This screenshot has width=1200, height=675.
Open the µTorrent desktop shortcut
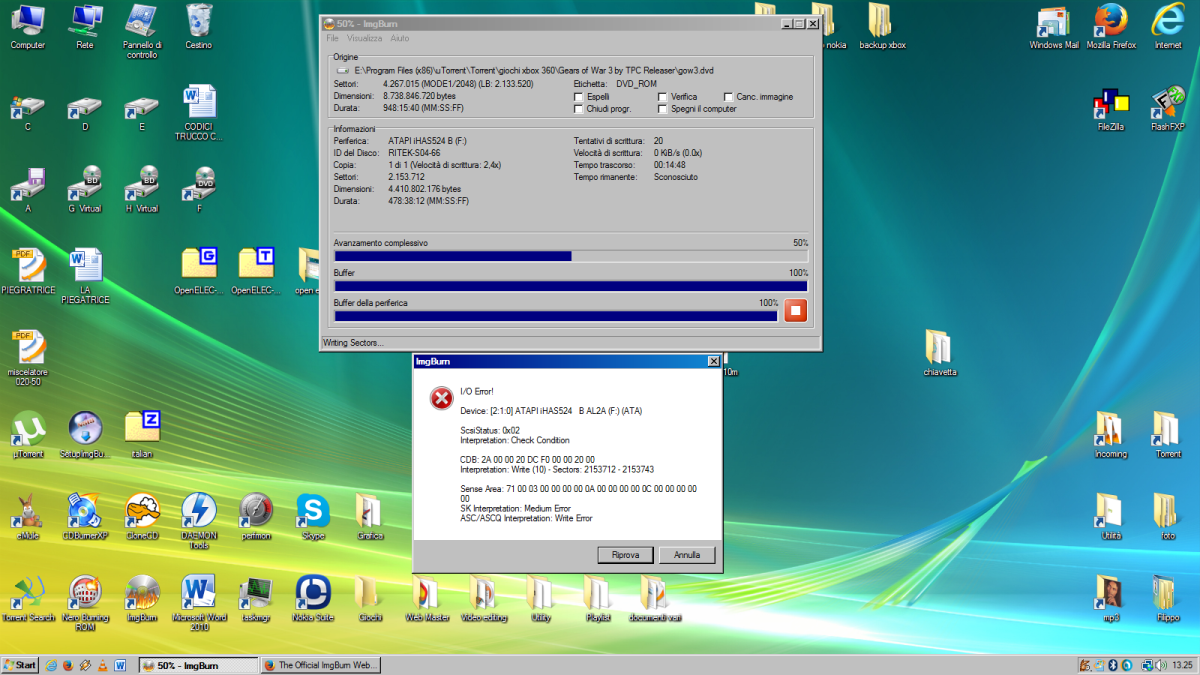click(x=28, y=430)
